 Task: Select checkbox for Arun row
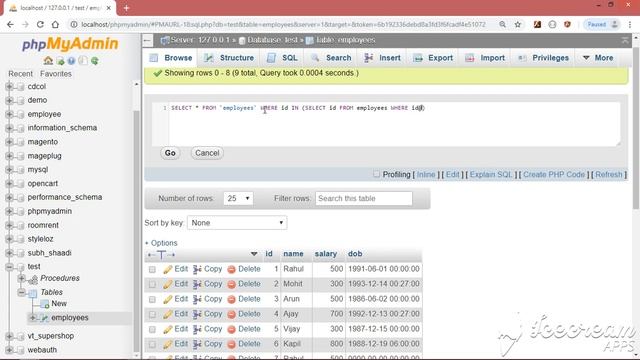click(152, 299)
